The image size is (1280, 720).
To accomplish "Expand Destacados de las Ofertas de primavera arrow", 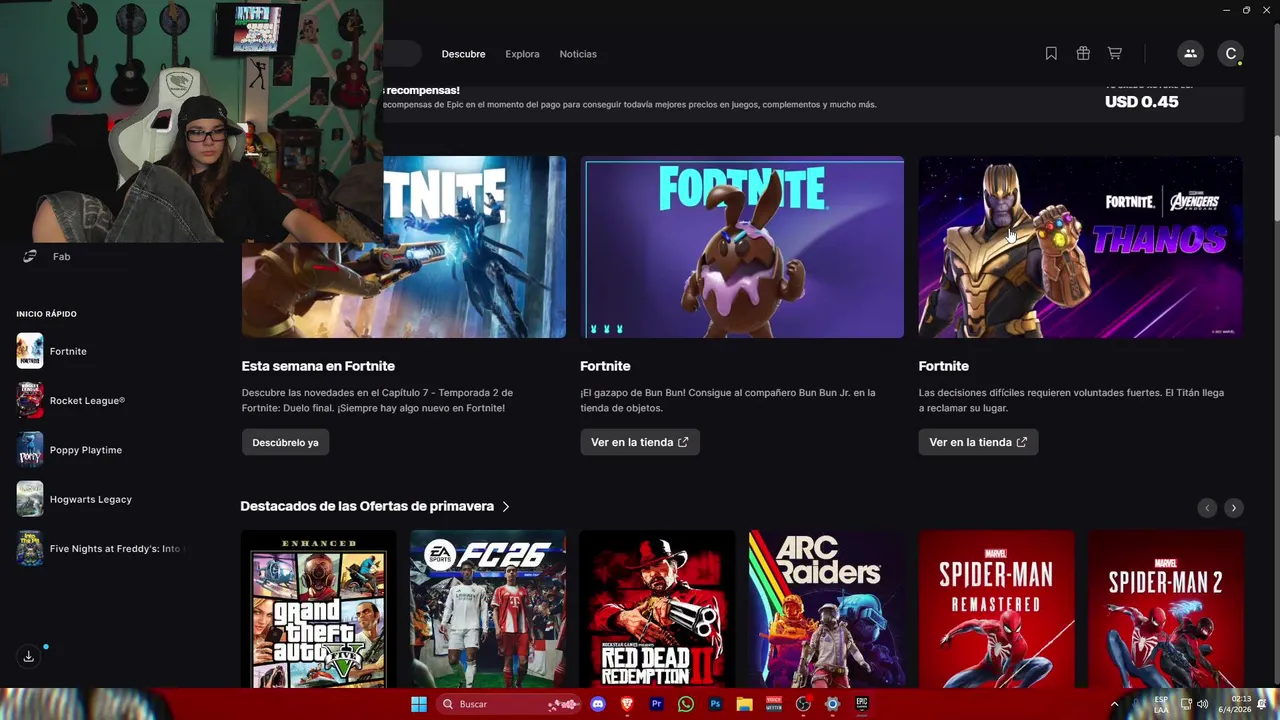I will click(506, 507).
